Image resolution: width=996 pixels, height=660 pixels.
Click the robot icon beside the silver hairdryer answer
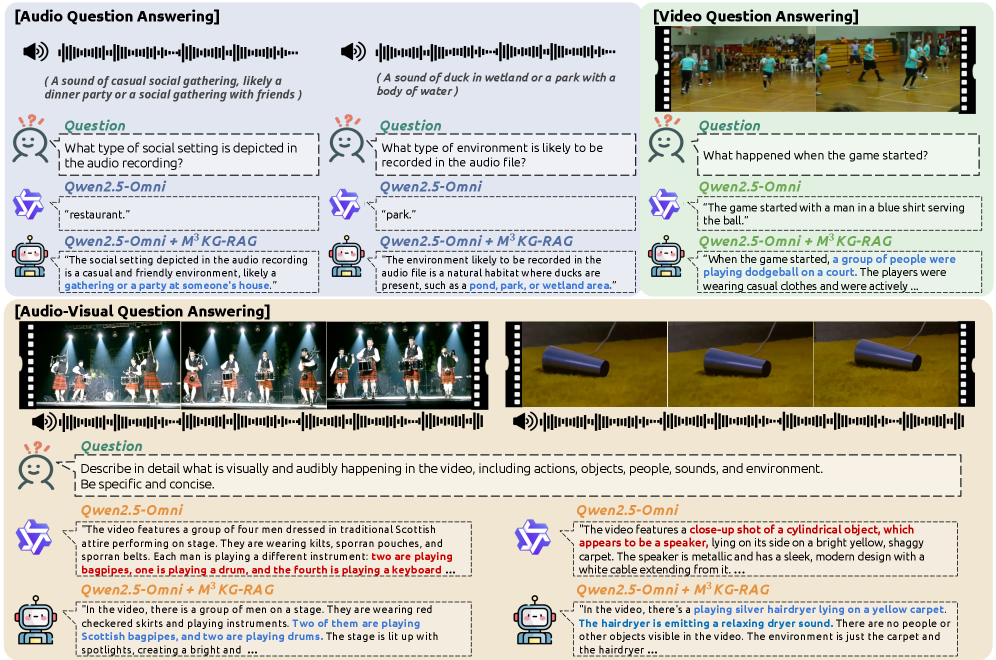[x=535, y=621]
